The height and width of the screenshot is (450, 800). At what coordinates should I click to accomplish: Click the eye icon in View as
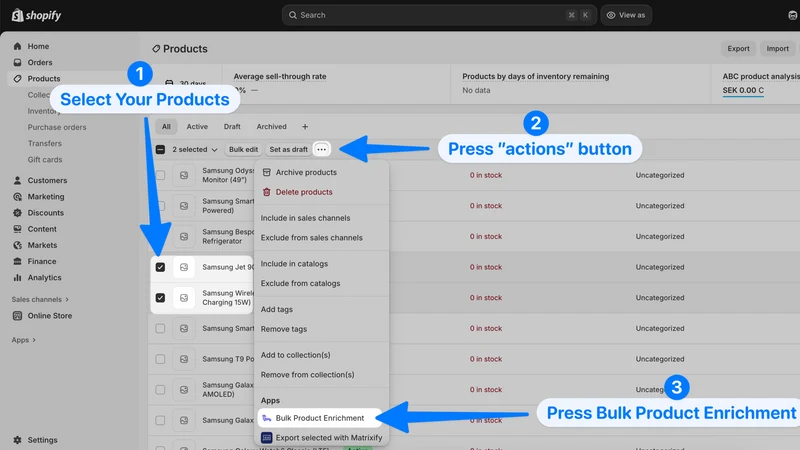tap(611, 15)
